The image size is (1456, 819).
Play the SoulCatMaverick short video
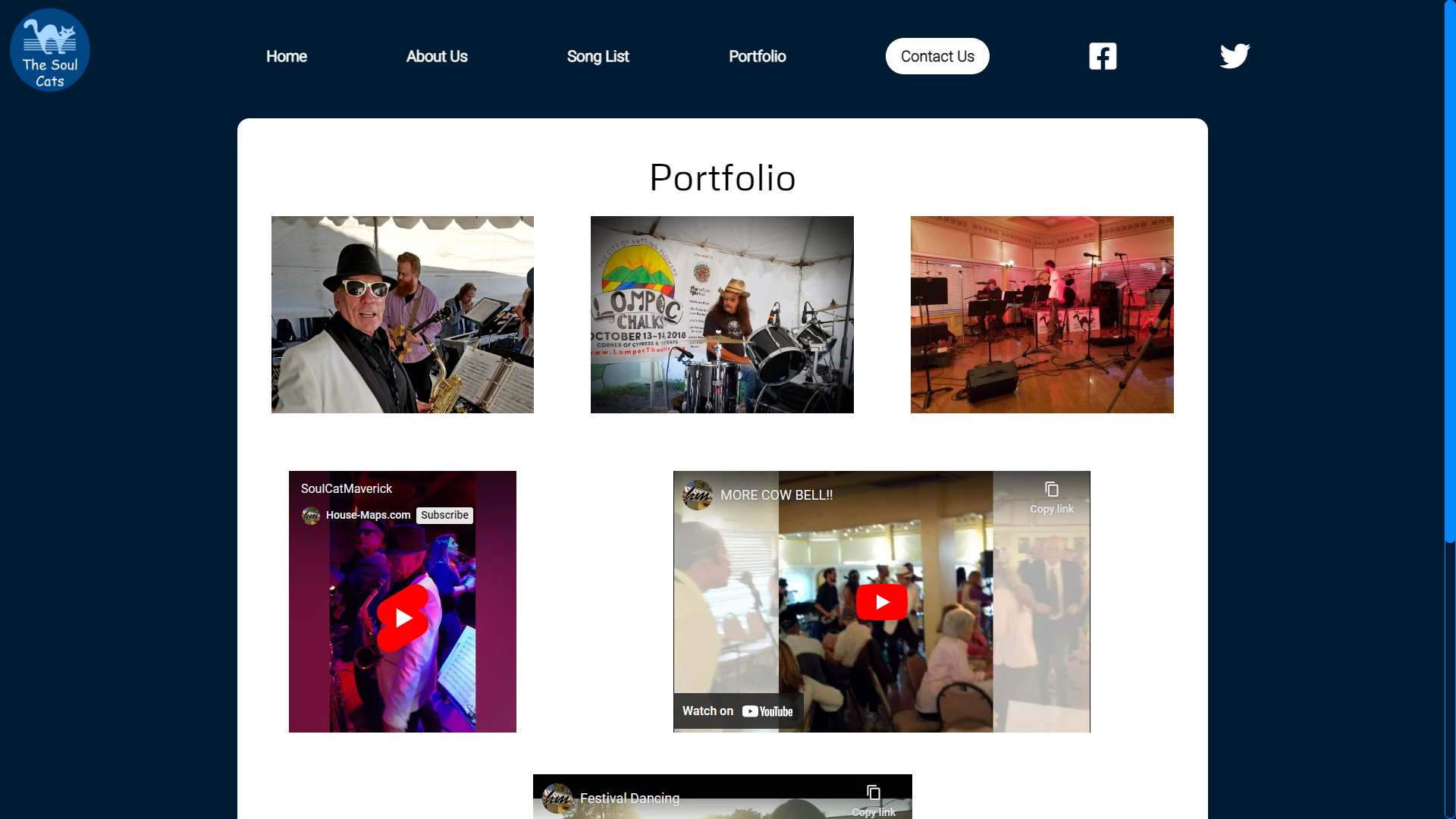403,618
